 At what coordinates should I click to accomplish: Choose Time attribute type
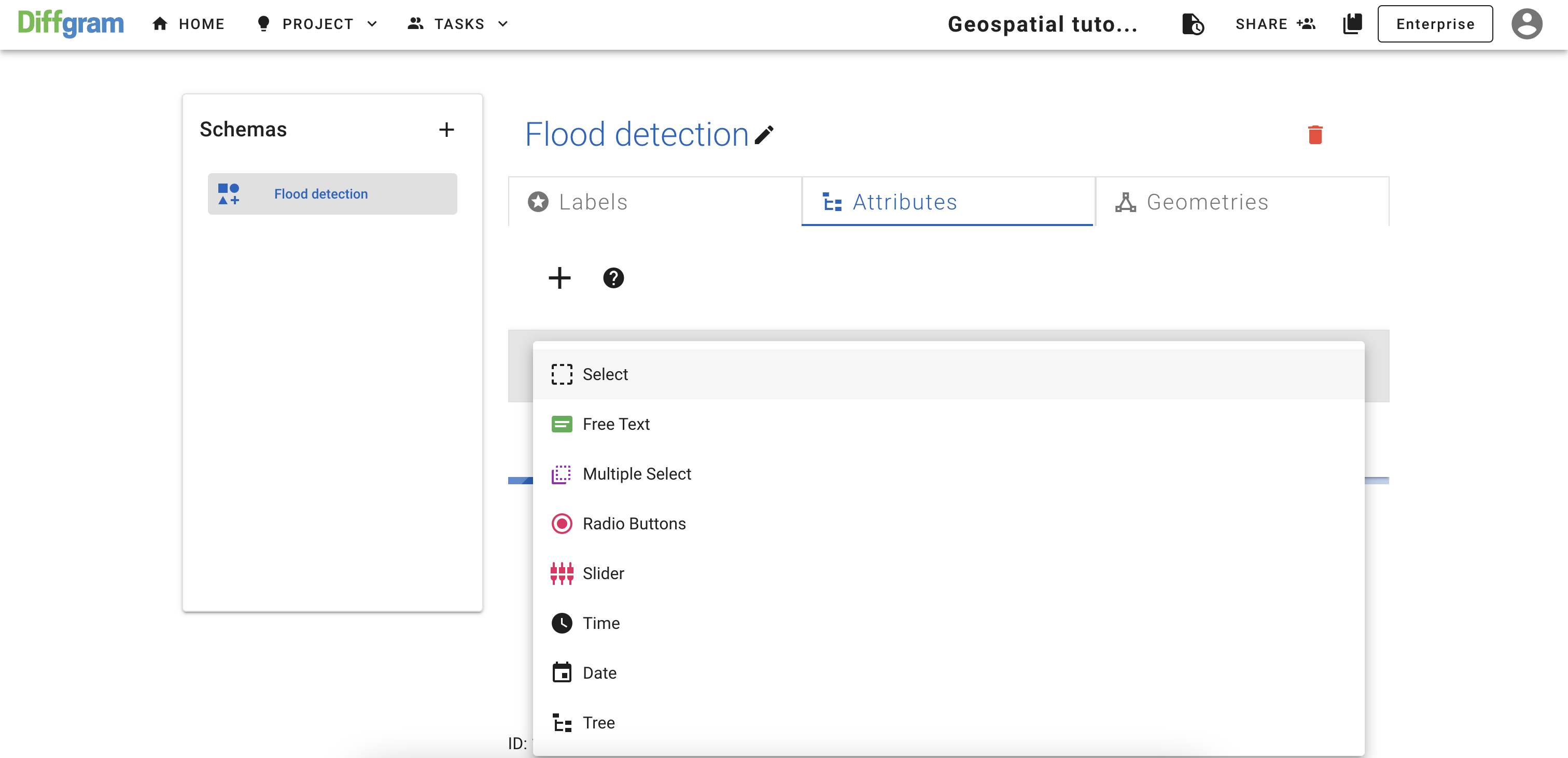coord(948,623)
